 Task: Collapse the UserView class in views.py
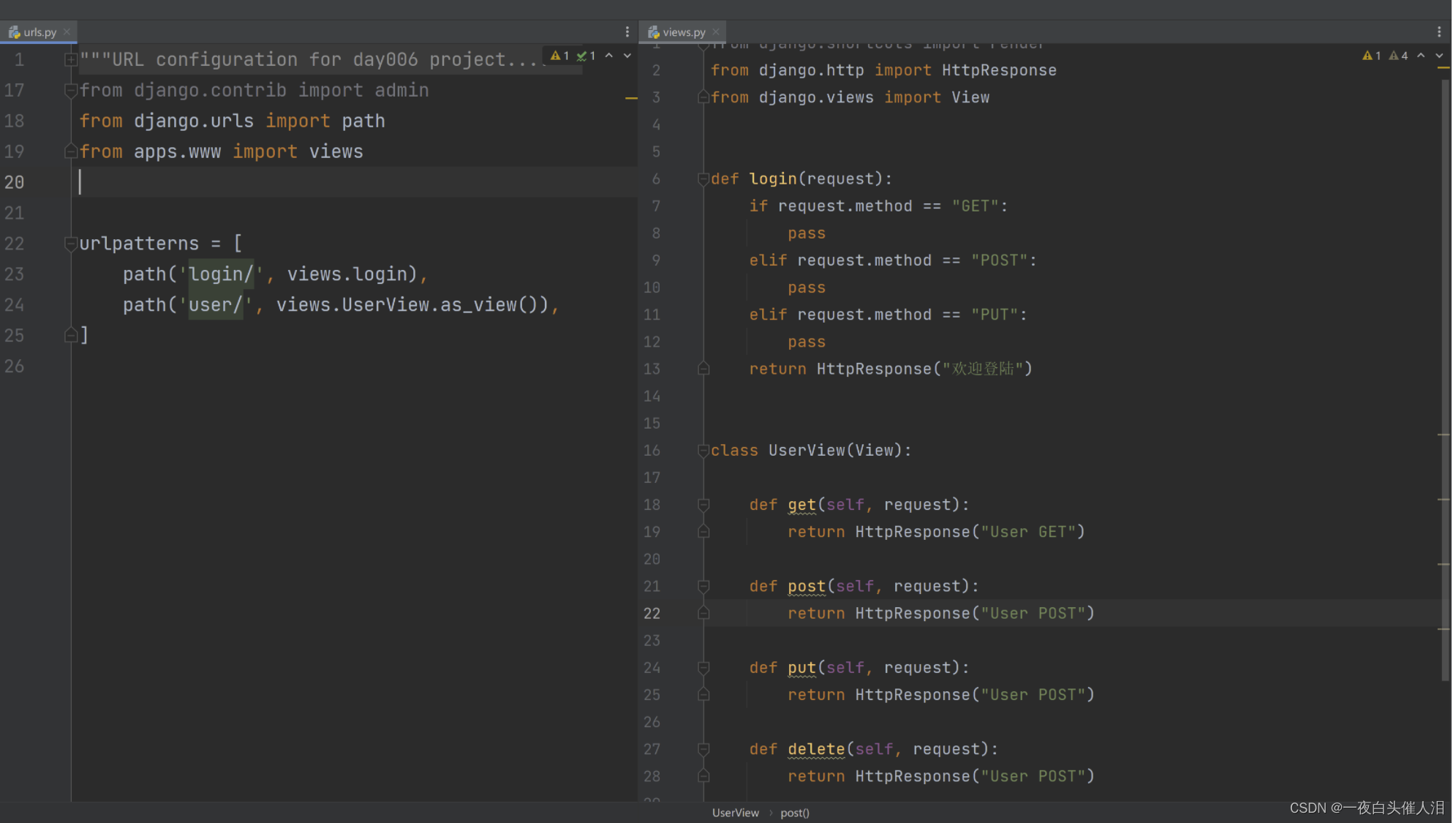[703, 450]
